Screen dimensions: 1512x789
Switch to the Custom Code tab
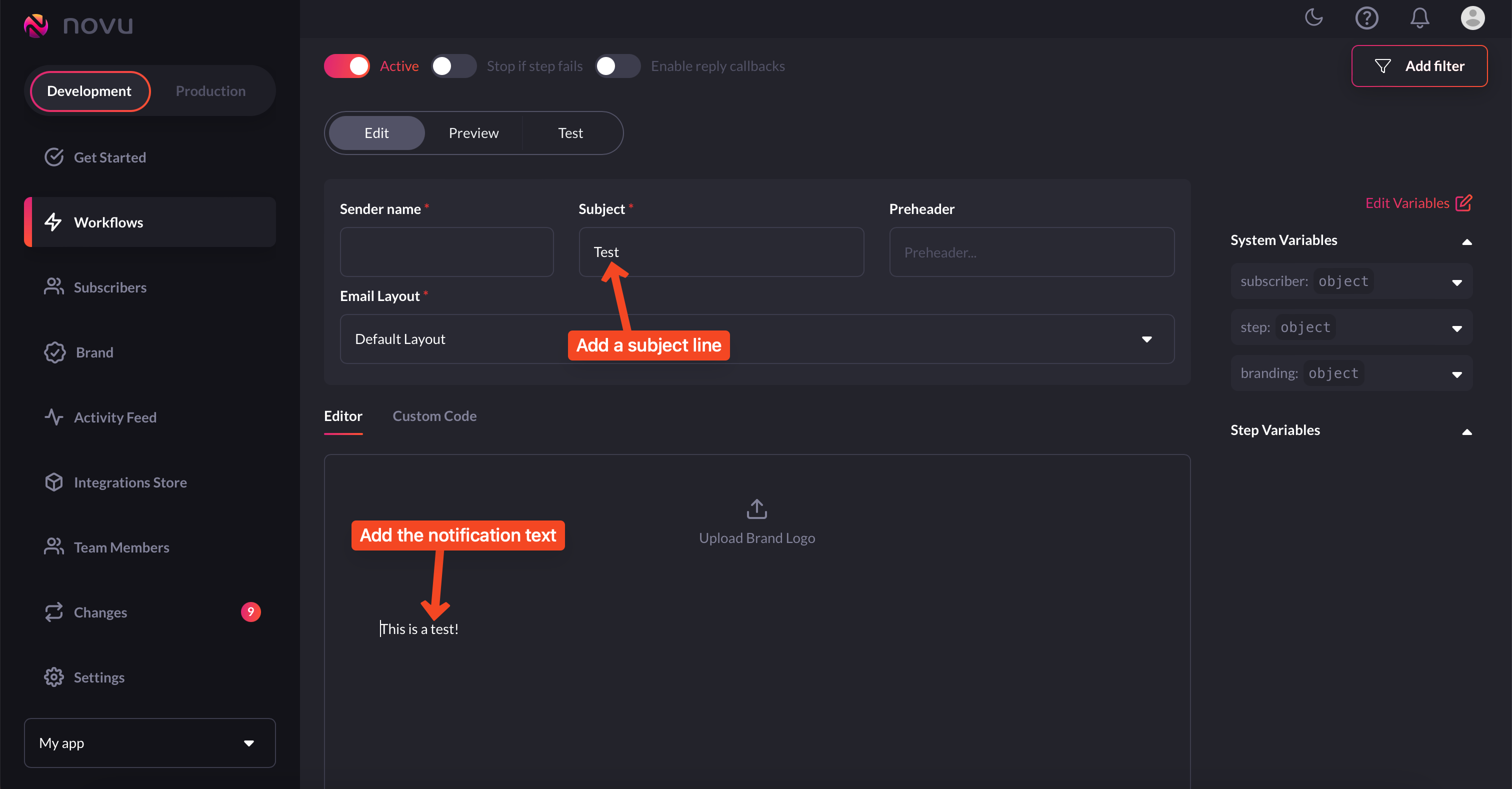[434, 416]
